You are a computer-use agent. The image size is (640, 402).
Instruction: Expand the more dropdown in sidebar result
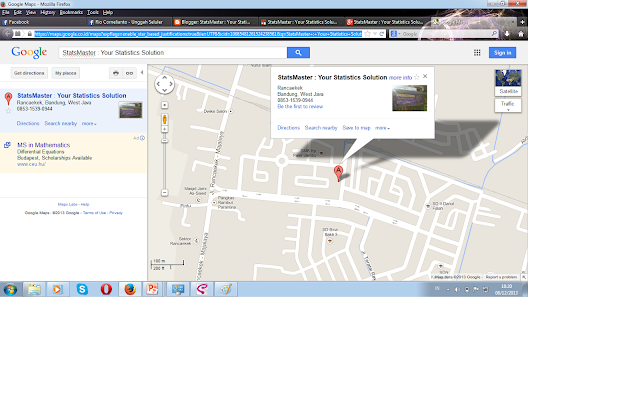tap(89, 123)
